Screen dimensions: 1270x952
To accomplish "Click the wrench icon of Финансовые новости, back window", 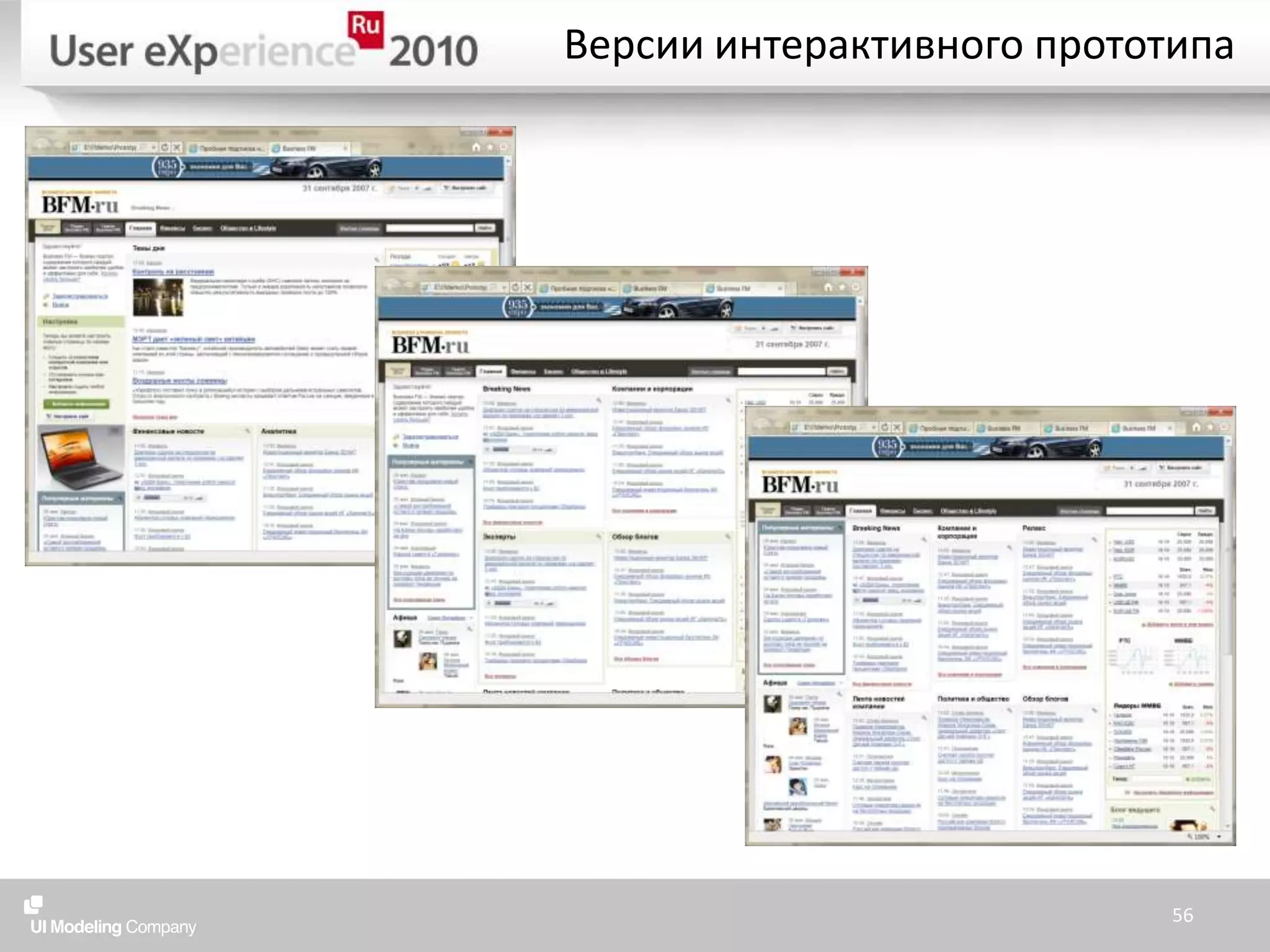I will 247,431.
